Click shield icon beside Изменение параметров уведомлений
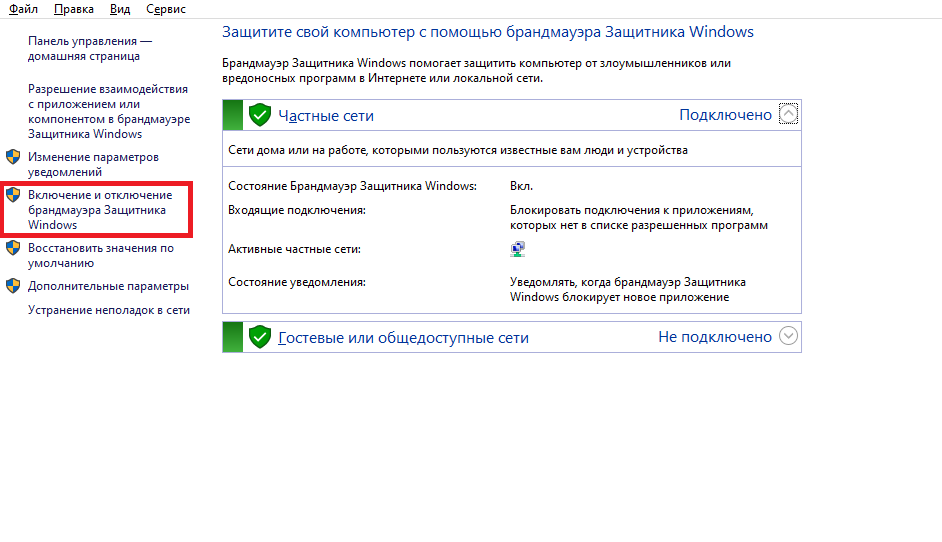This screenshot has height=542, width=942. coord(13,157)
